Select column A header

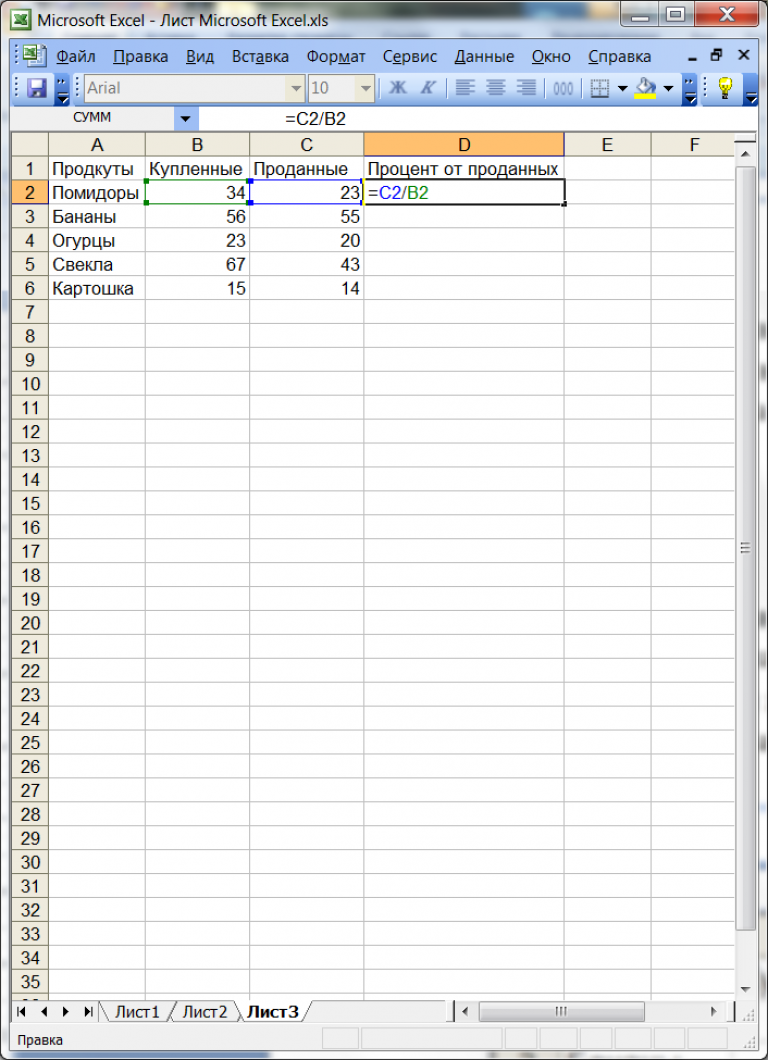97,145
